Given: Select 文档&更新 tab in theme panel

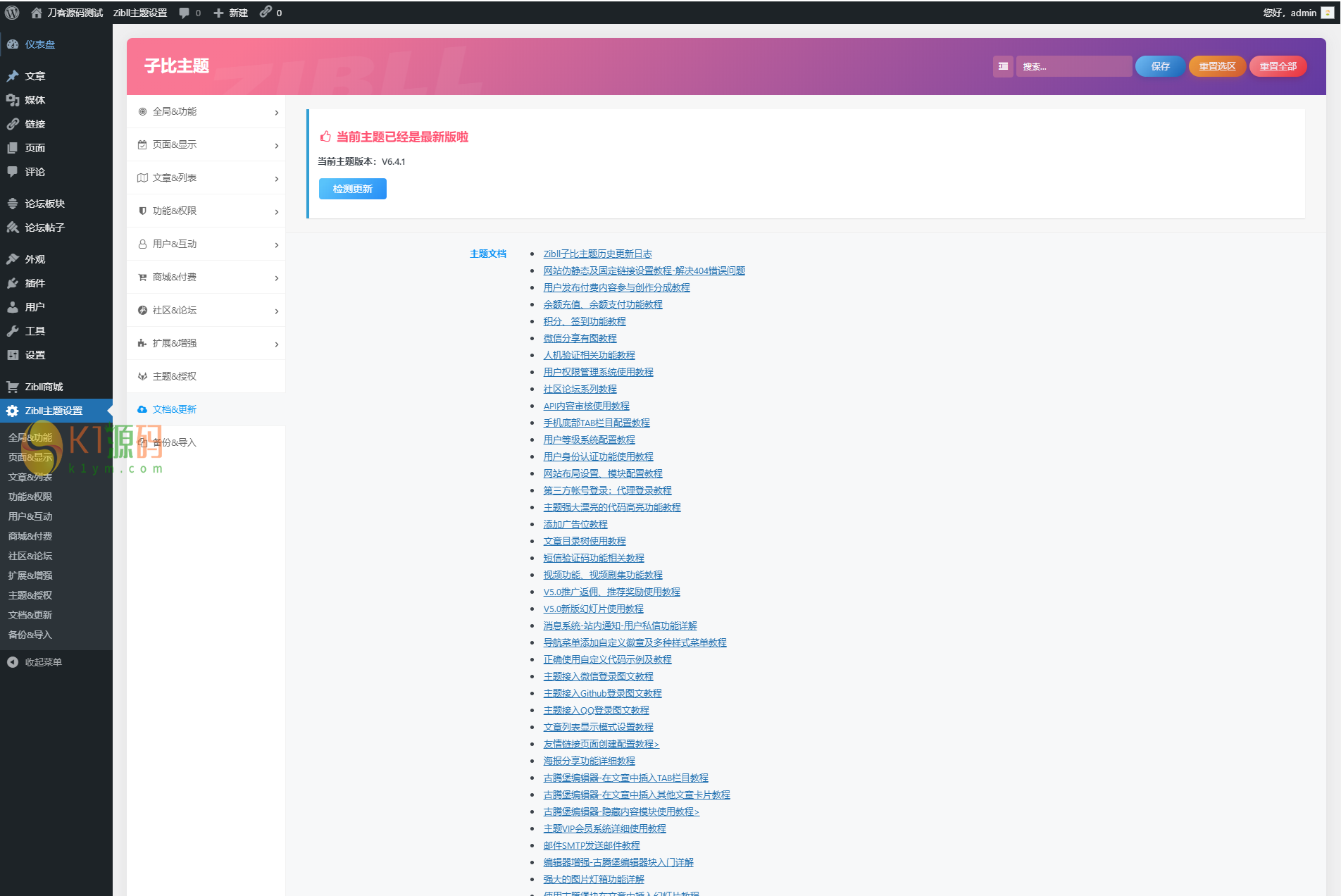Looking at the screenshot, I should [x=206, y=409].
